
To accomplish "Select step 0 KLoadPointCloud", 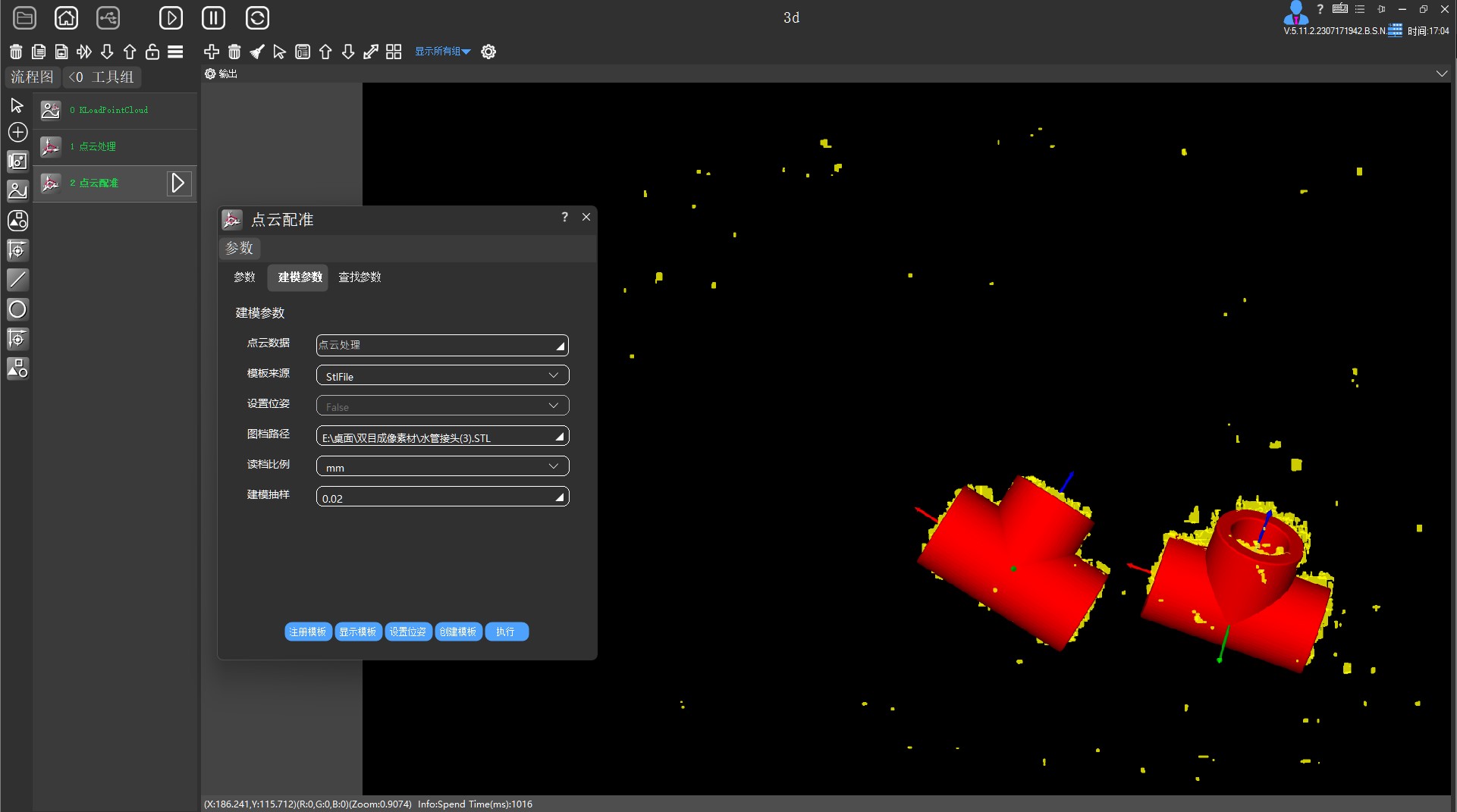I will point(115,110).
